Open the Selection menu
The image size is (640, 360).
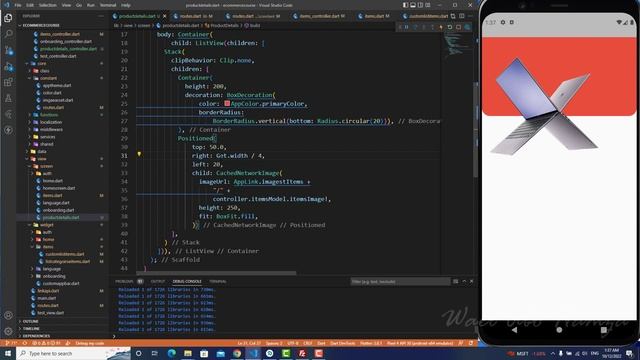coord(48,5)
